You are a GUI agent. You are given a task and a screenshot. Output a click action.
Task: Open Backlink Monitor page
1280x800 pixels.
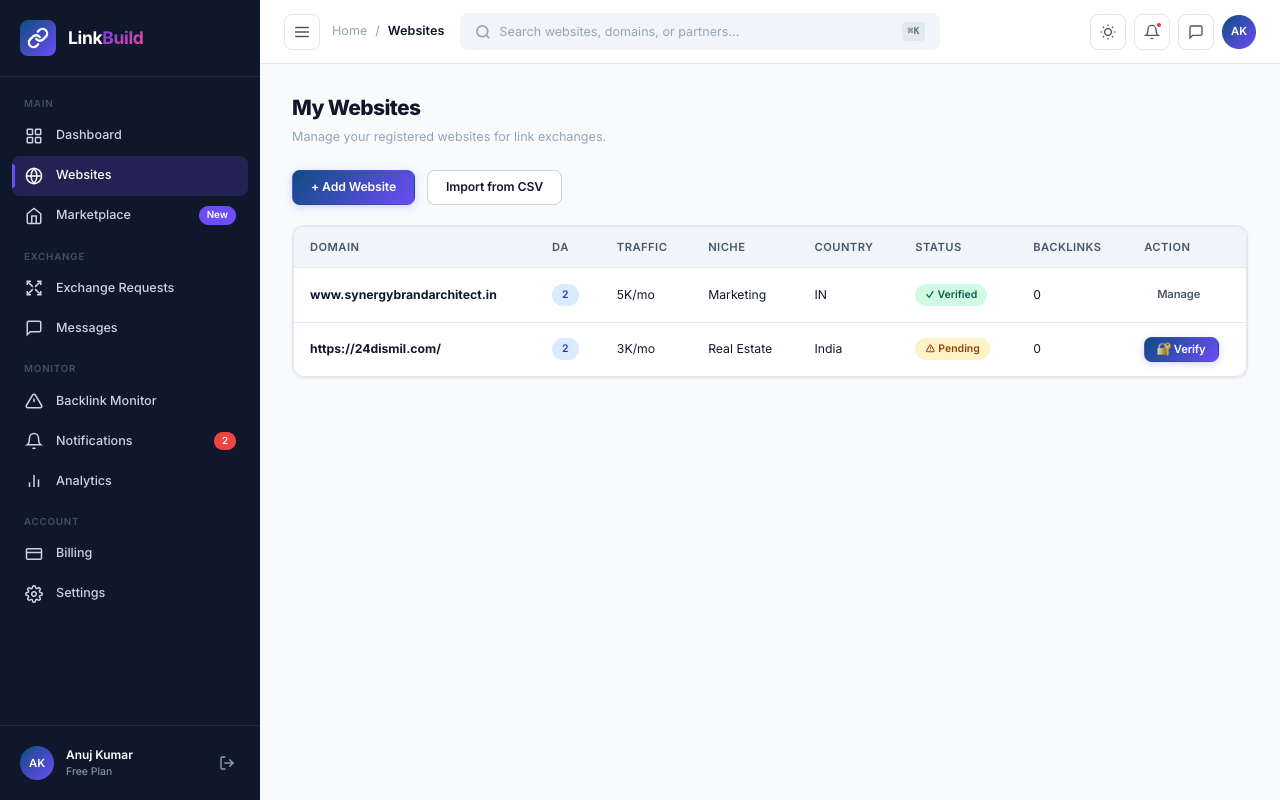(130, 401)
